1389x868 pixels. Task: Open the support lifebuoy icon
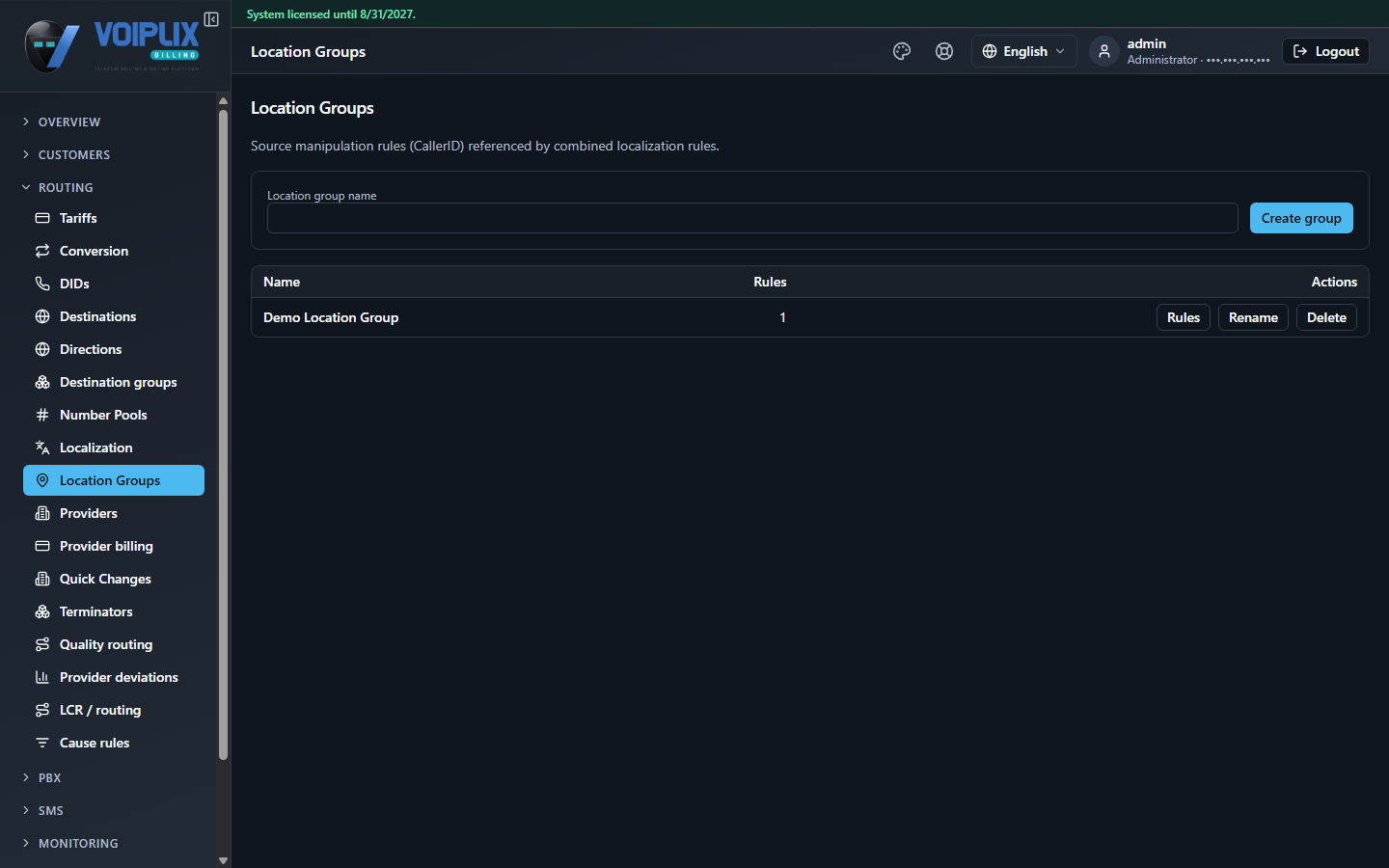[944, 51]
